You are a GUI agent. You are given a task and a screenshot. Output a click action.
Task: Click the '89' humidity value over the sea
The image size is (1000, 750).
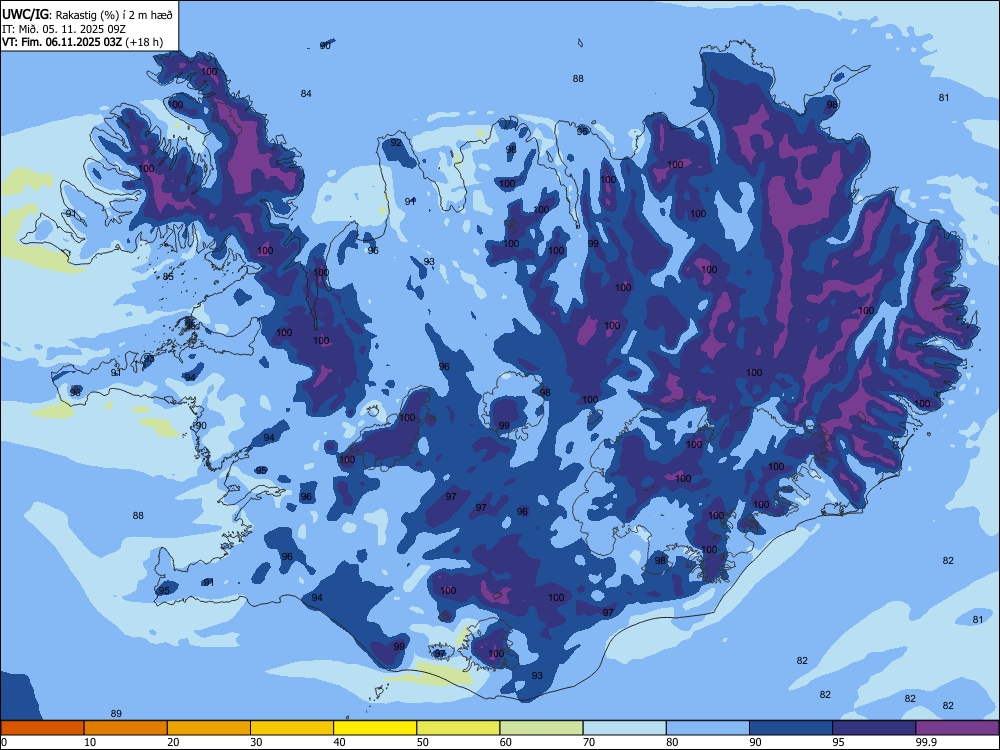click(116, 714)
